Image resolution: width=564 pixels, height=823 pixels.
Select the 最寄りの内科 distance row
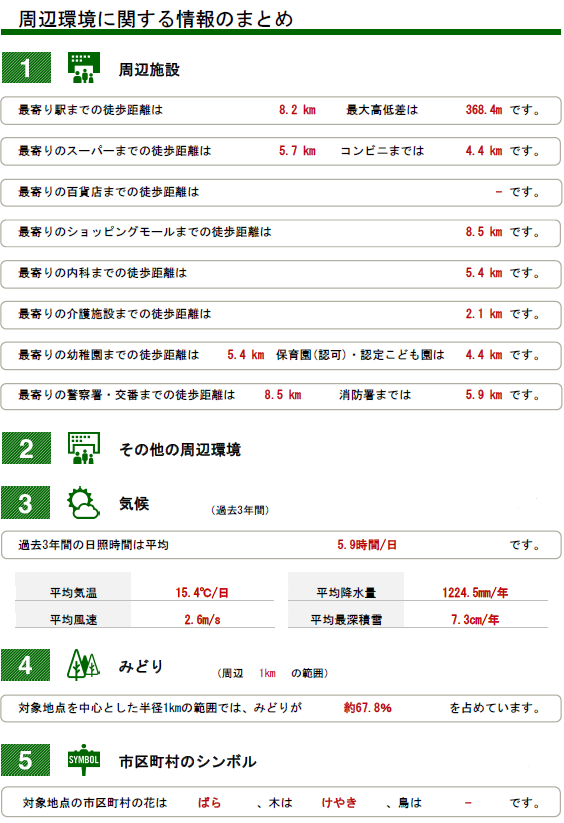click(x=281, y=273)
